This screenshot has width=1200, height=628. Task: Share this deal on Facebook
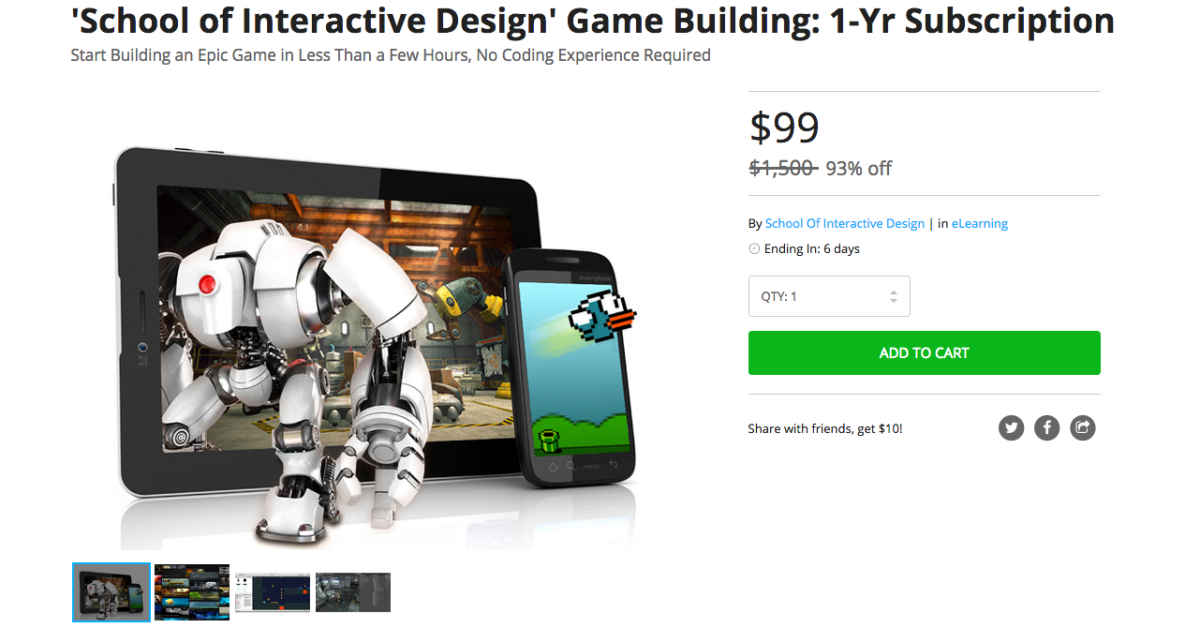pyautogui.click(x=1046, y=428)
